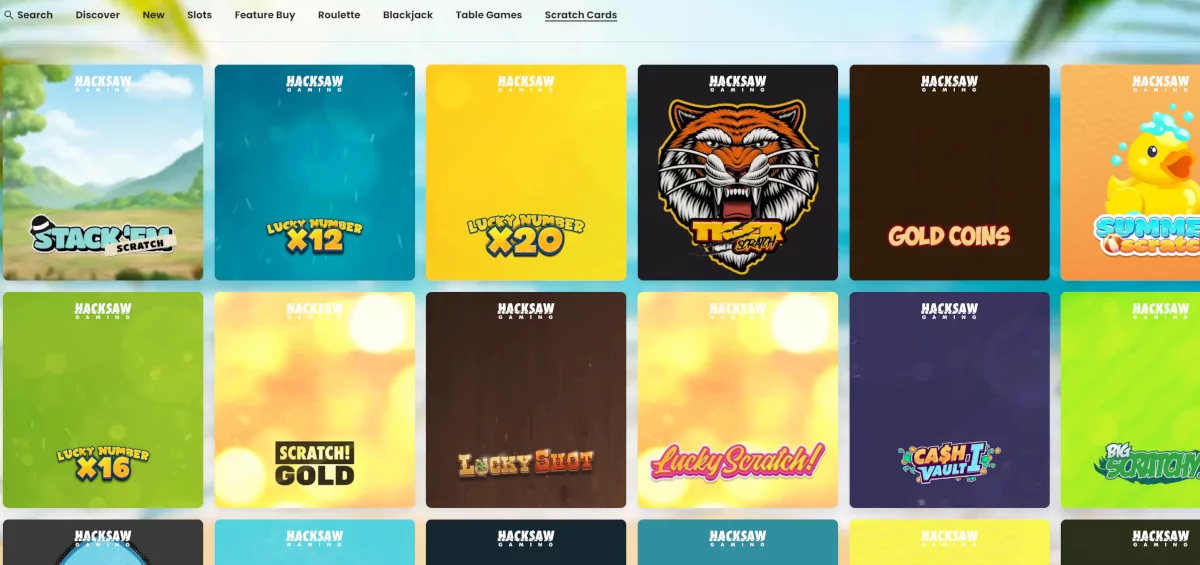This screenshot has height=565, width=1200.
Task: Select the Scratch Cards tab
Action: coord(581,15)
